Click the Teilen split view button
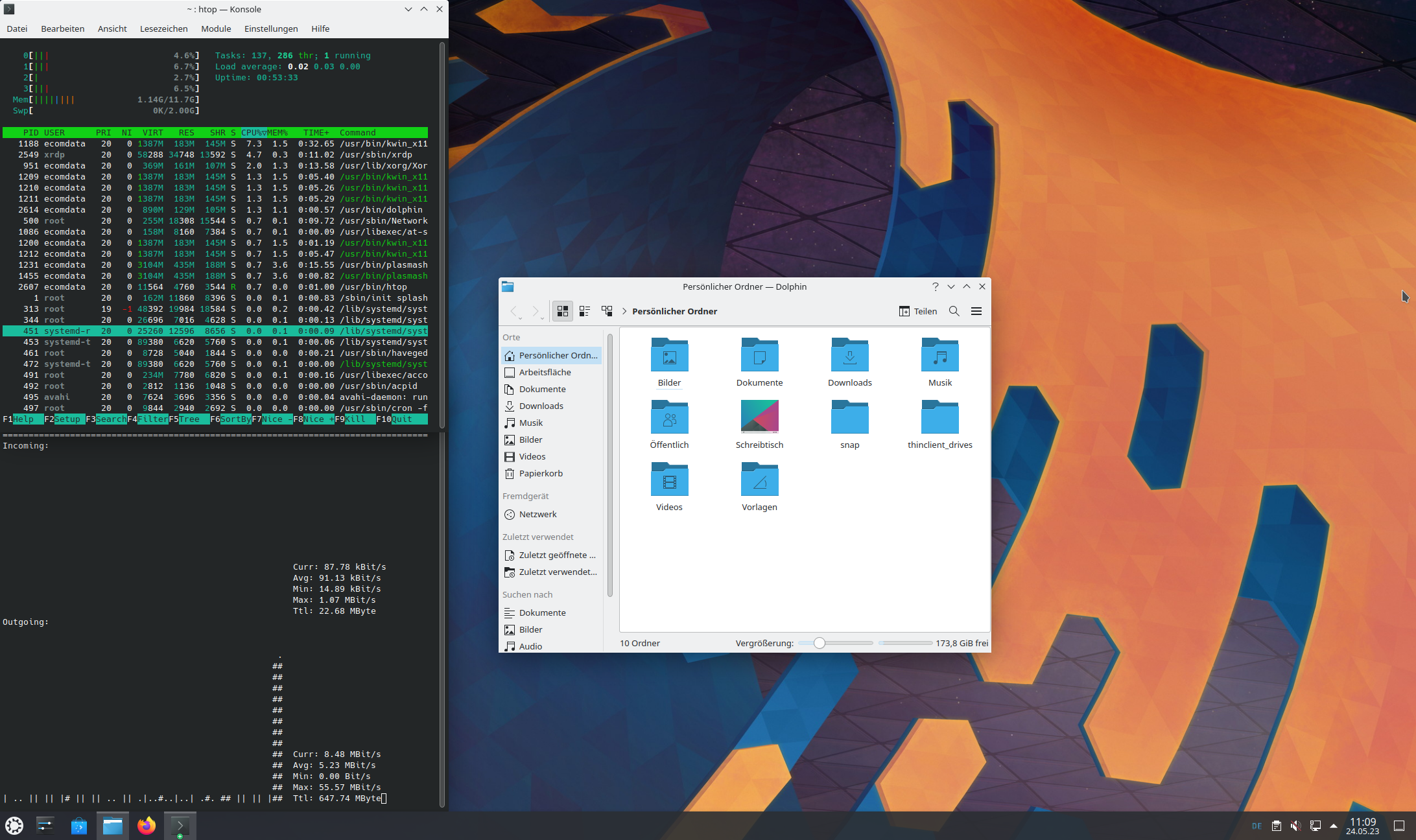Viewport: 1416px width, 840px height. coord(917,311)
